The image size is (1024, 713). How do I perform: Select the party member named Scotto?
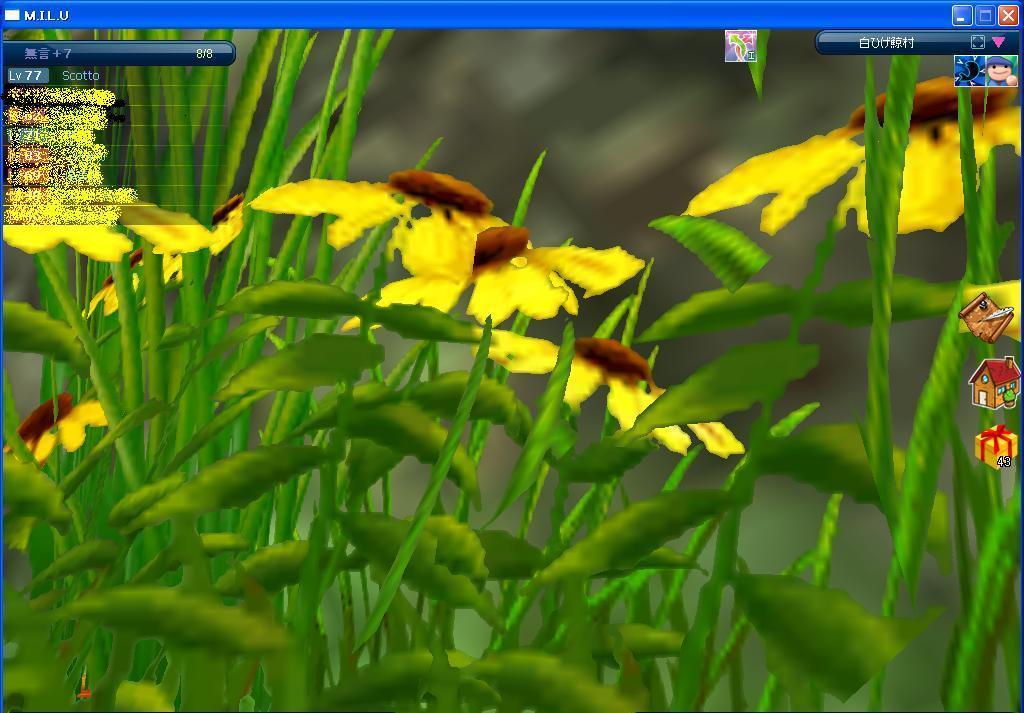tap(81, 76)
